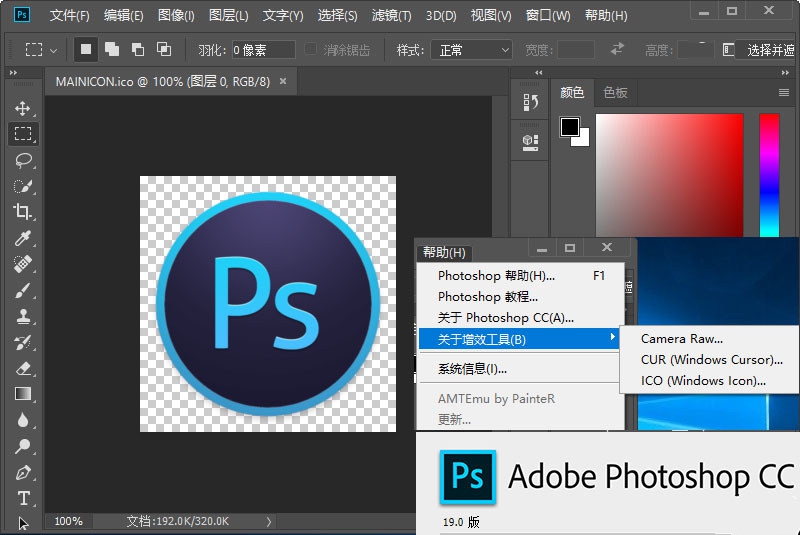This screenshot has width=800, height=535.
Task: Choose the Eyedropper tool
Action: click(x=22, y=238)
